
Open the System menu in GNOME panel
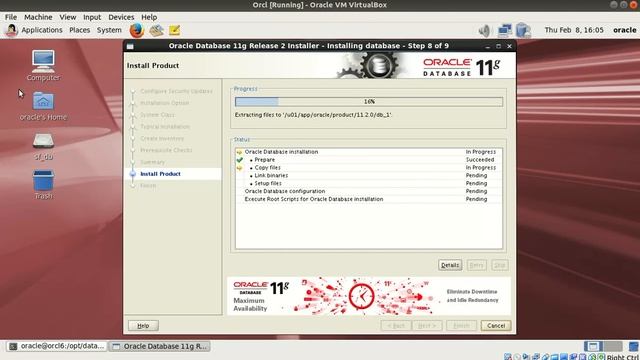pyautogui.click(x=109, y=30)
